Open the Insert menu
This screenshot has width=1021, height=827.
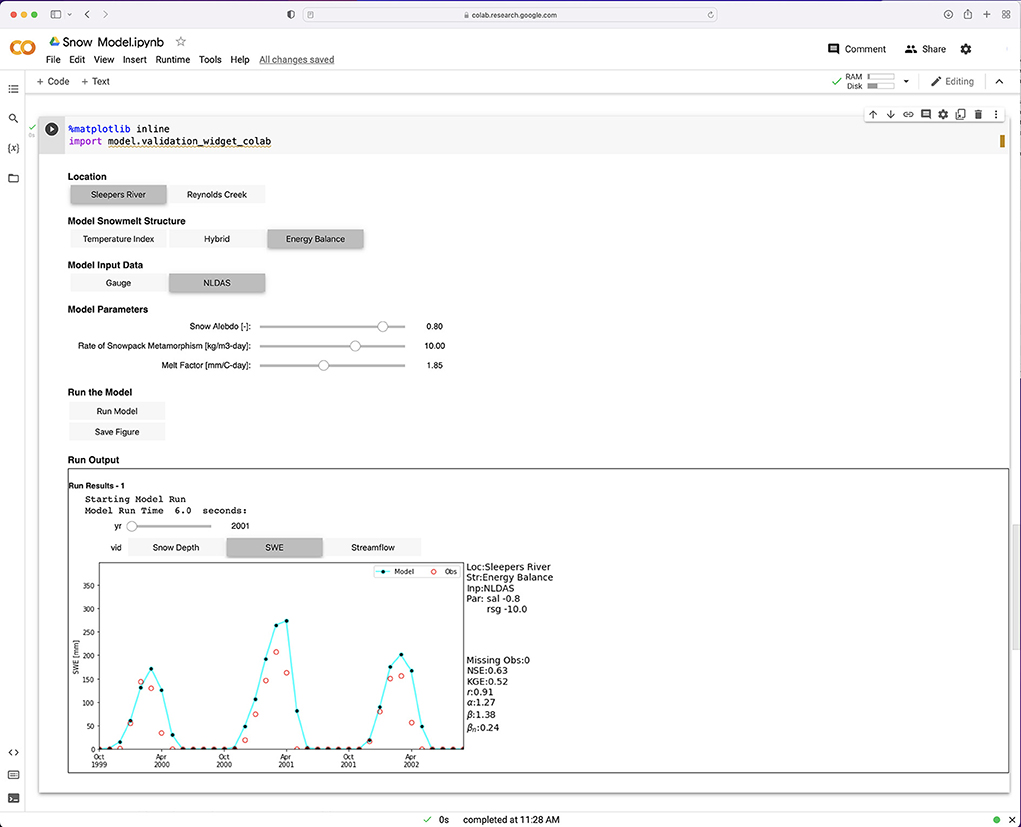click(135, 59)
